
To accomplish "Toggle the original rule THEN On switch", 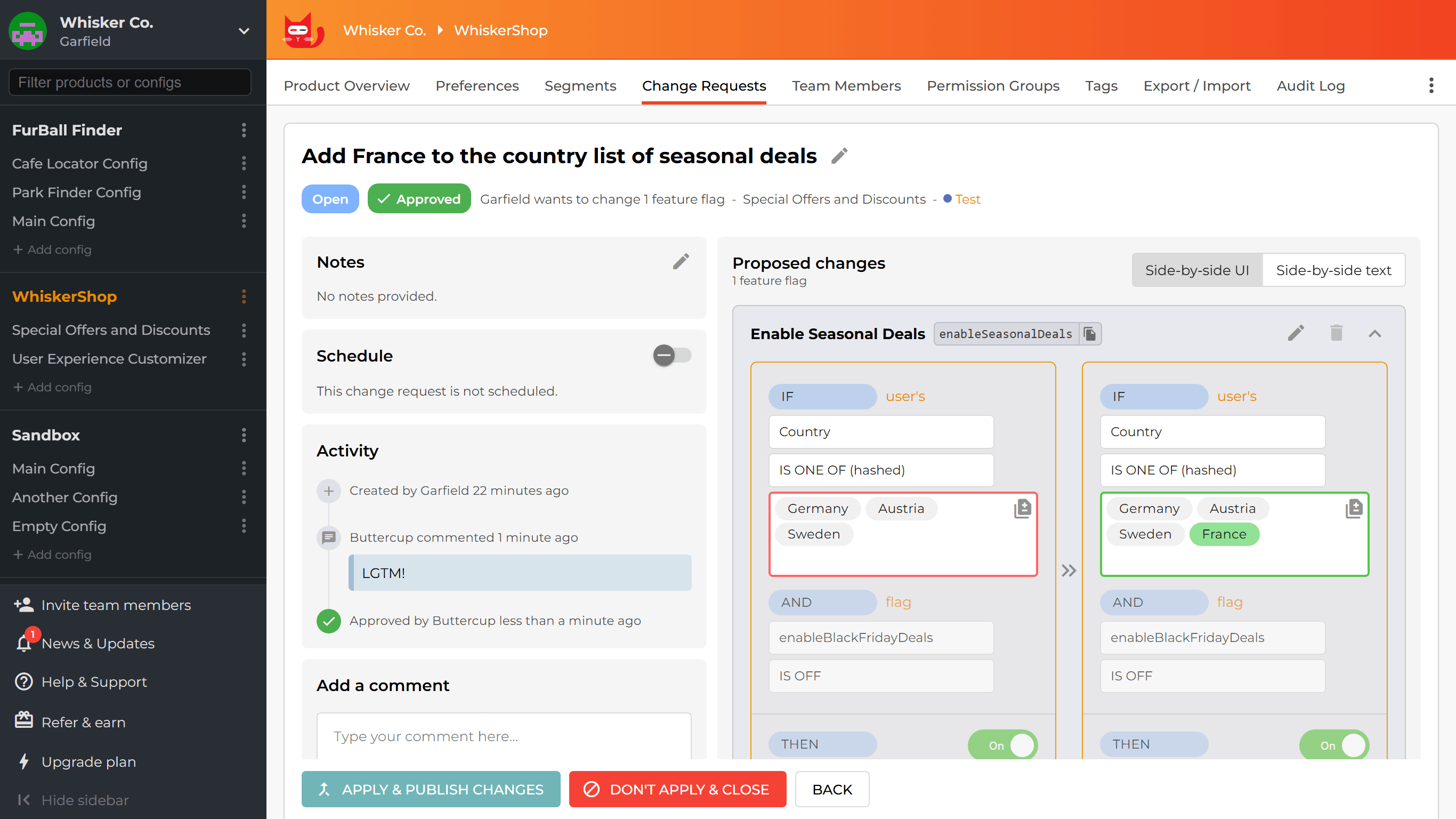I will click(x=1002, y=745).
